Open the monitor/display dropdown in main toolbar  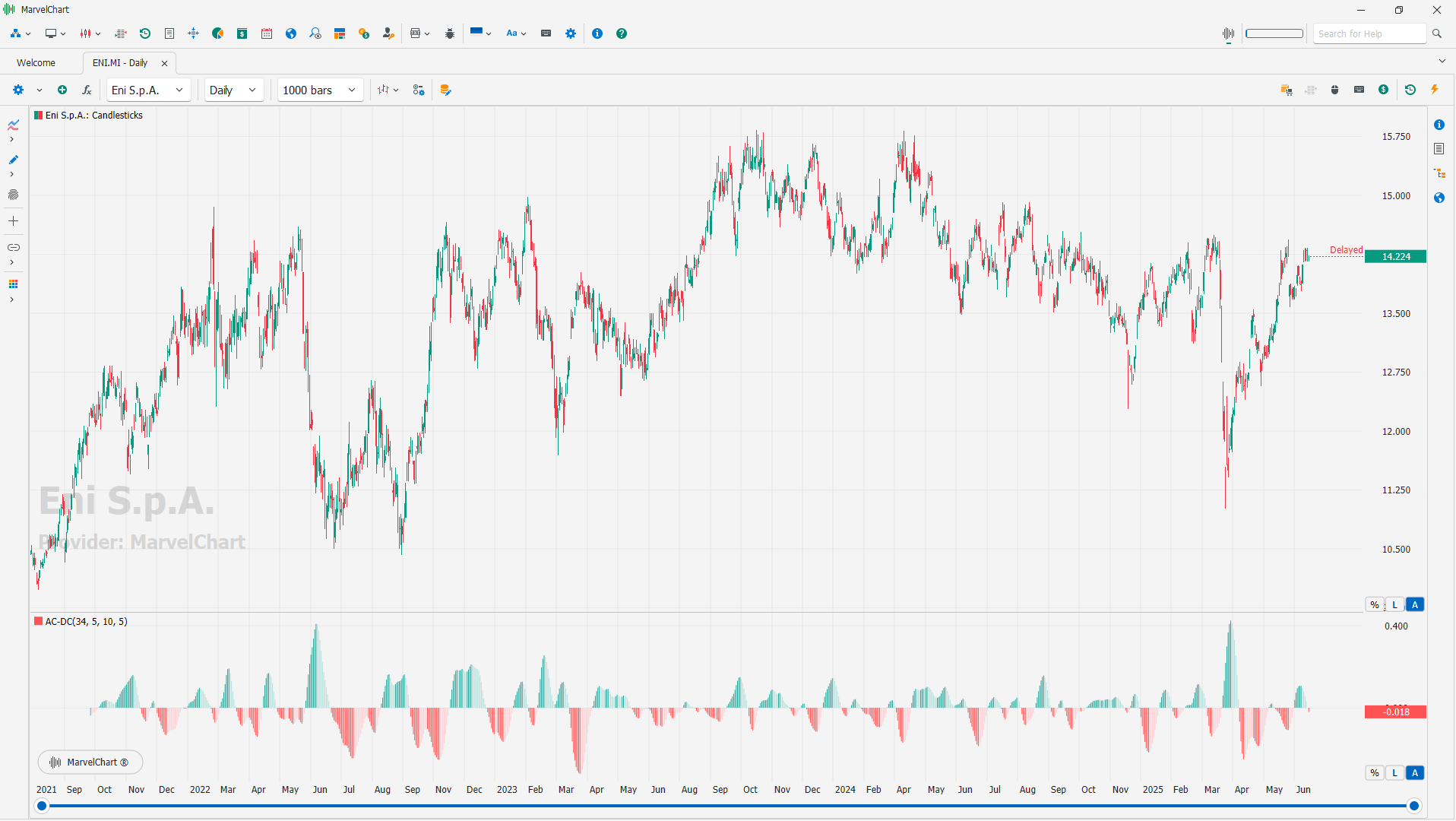55,33
